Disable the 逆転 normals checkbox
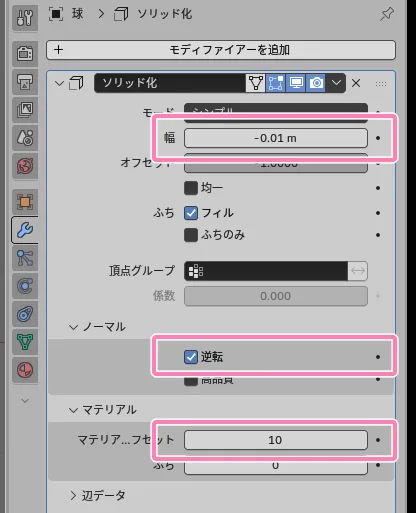This screenshot has height=513, width=416. coord(191,357)
